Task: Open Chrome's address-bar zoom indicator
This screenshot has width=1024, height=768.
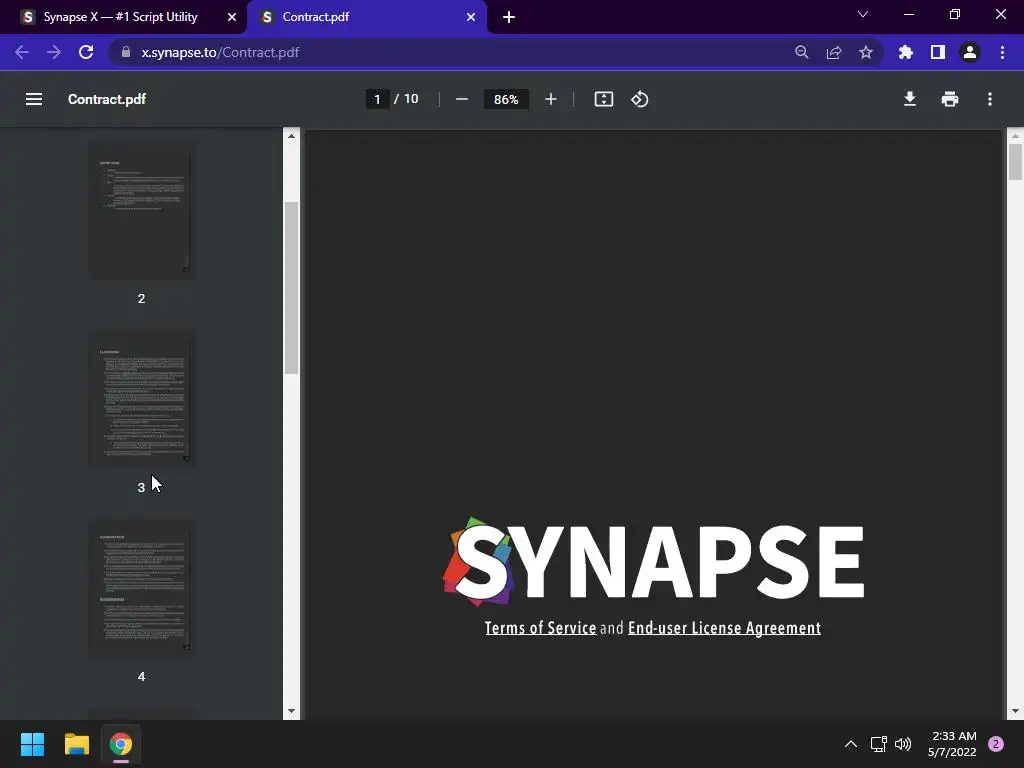Action: click(x=801, y=52)
